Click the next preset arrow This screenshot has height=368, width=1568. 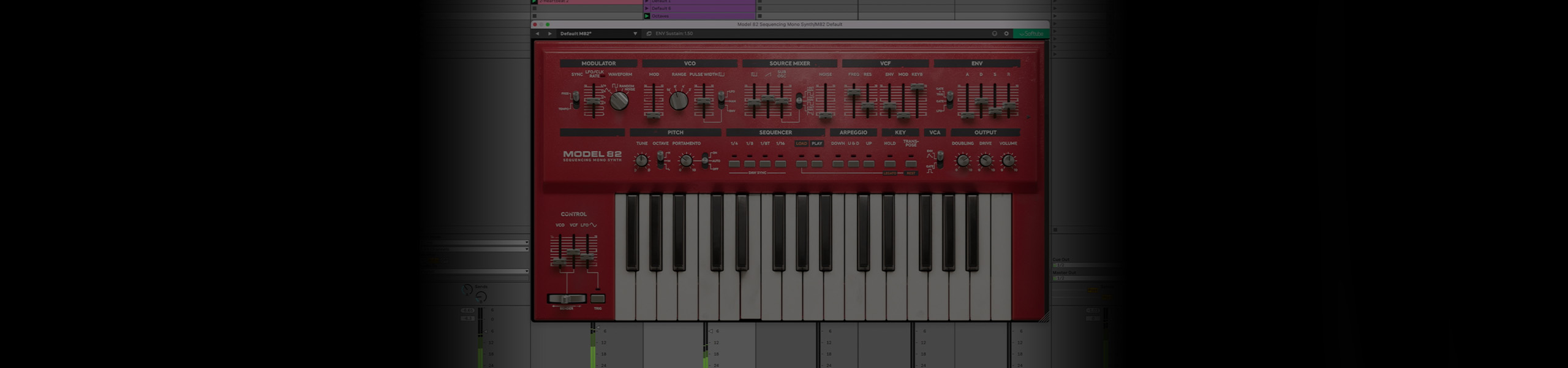pyautogui.click(x=549, y=34)
